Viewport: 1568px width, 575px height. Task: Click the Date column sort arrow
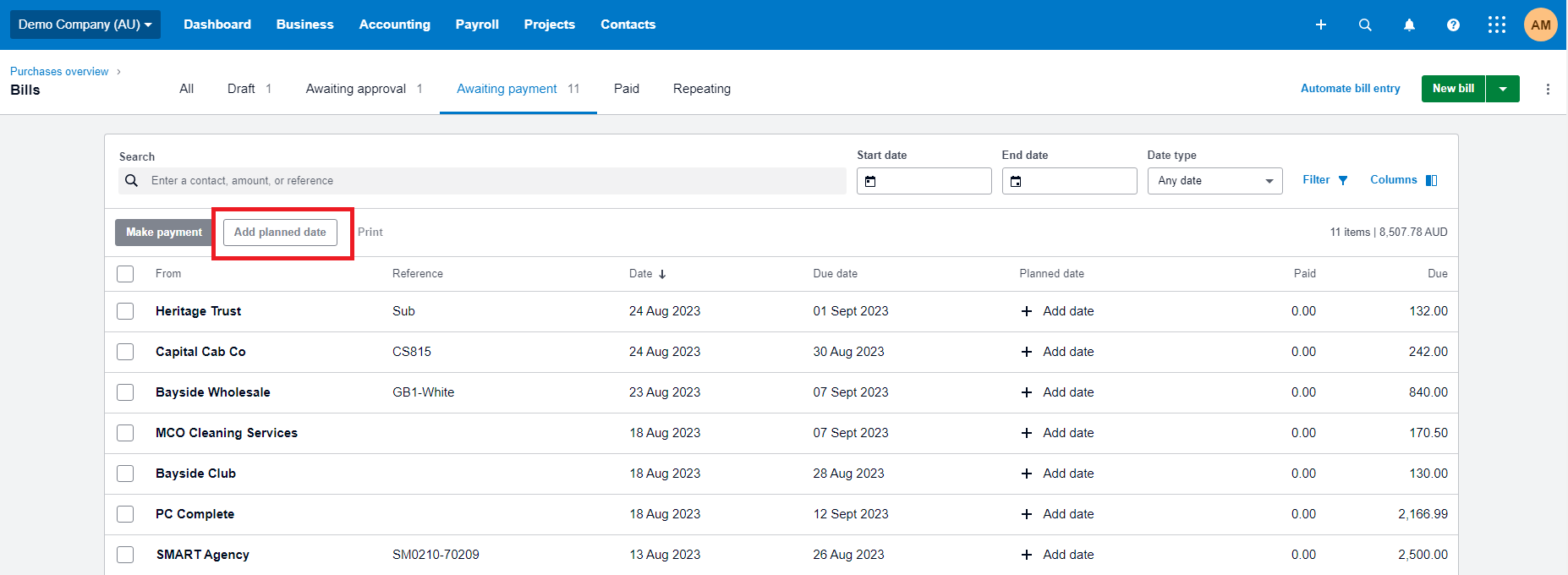[662, 274]
